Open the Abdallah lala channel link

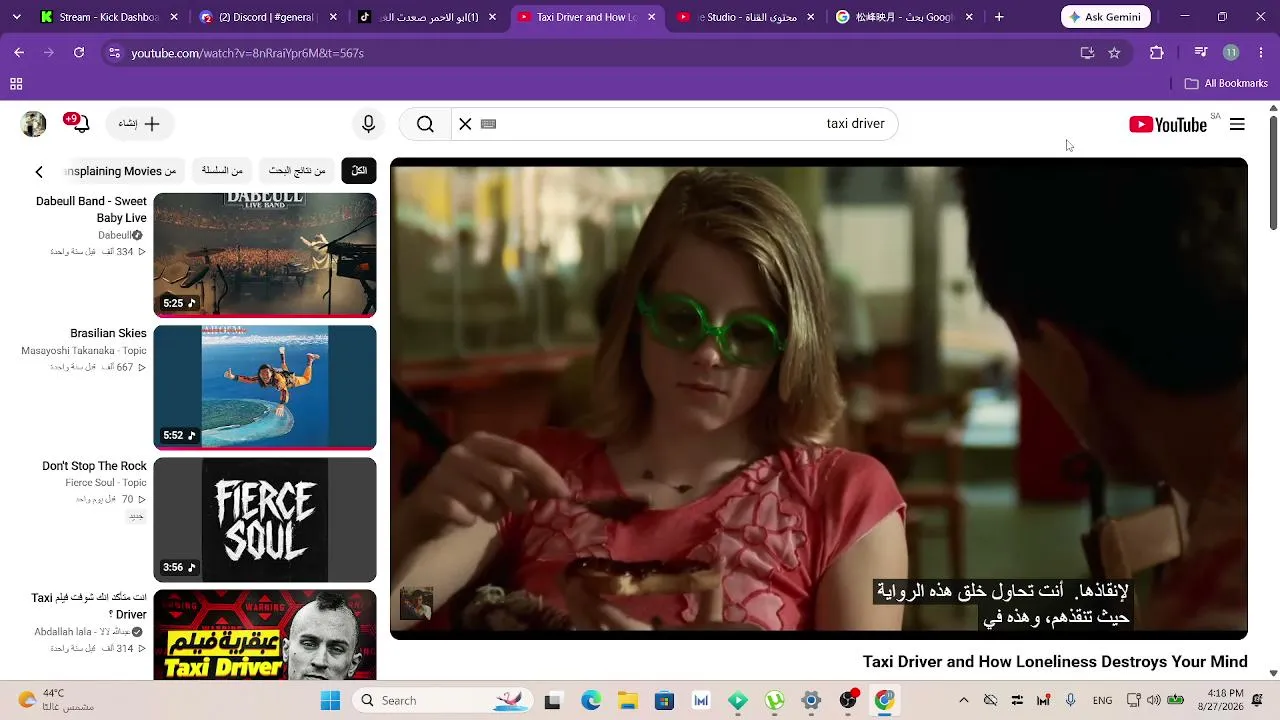(x=82, y=632)
